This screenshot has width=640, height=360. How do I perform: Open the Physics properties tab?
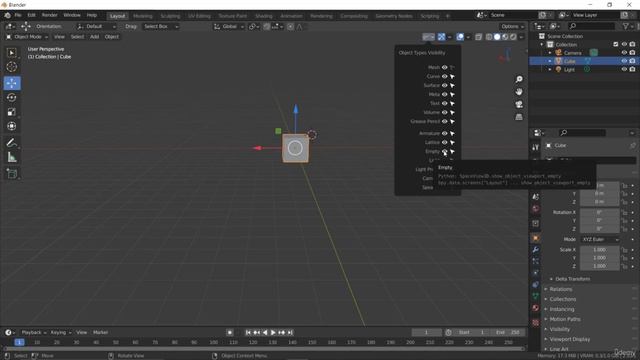(536, 273)
